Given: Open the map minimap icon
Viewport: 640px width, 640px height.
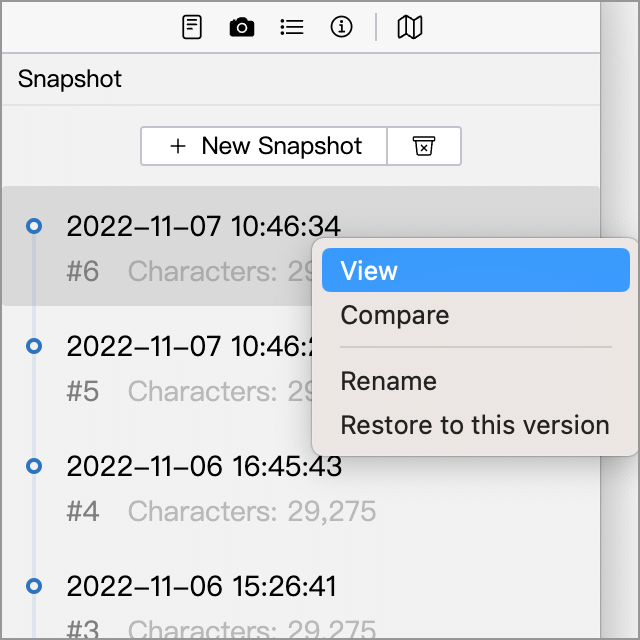Looking at the screenshot, I should (x=410, y=27).
